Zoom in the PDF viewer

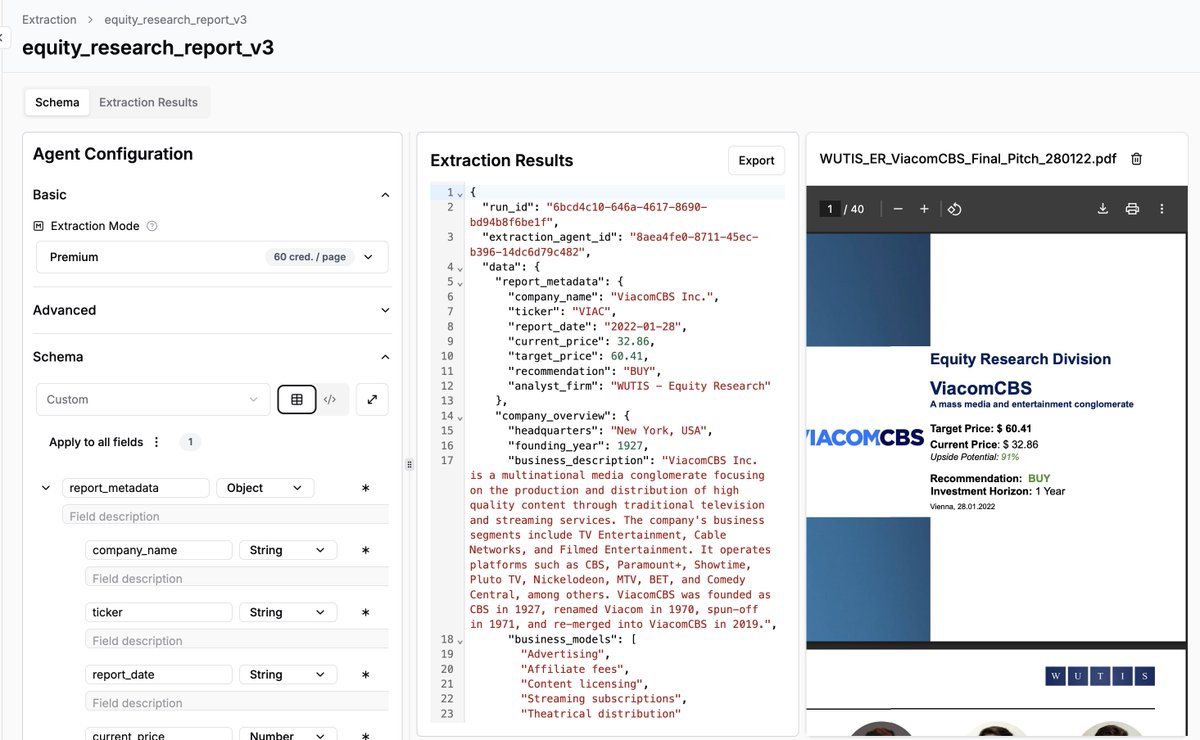[x=924, y=209]
